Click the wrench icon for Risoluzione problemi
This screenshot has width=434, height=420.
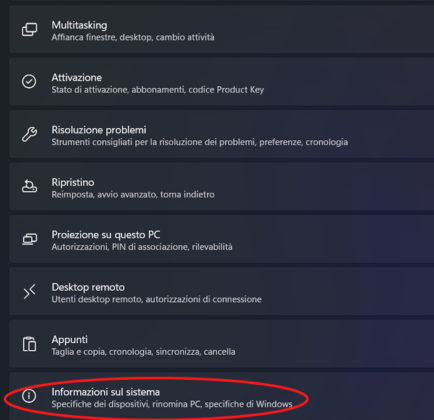pyautogui.click(x=29, y=134)
